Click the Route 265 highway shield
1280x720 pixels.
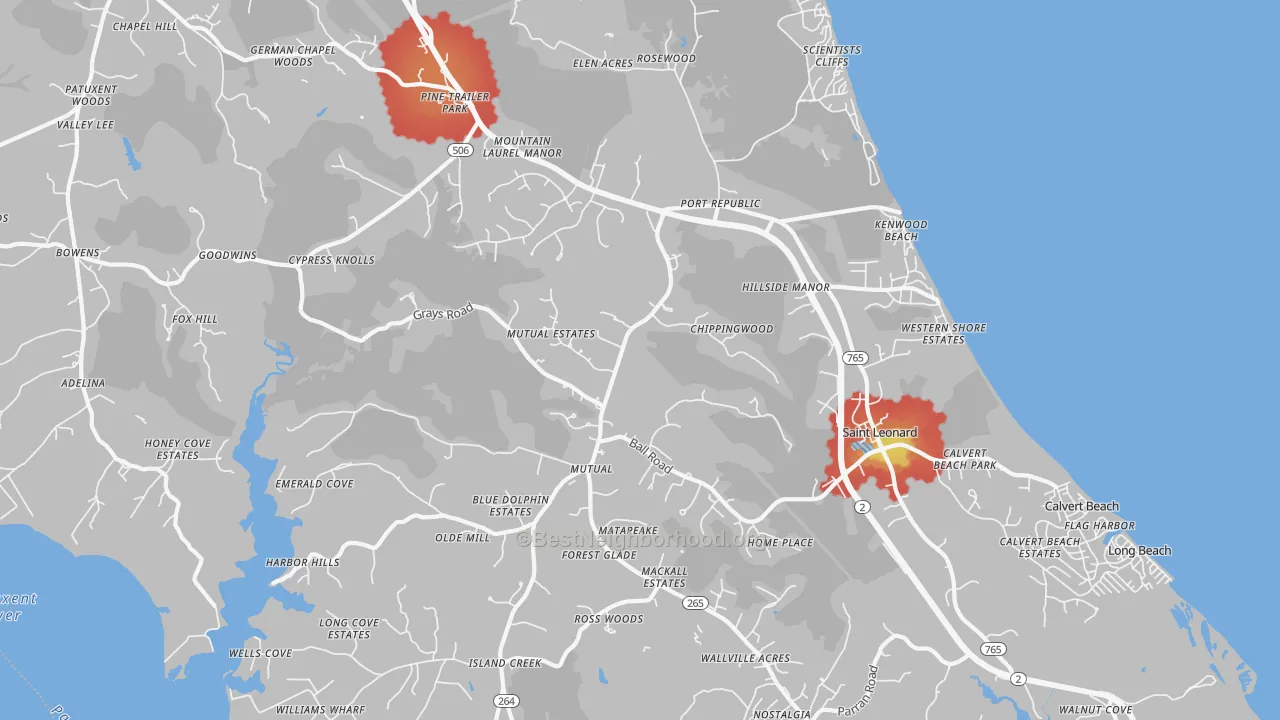tap(695, 603)
